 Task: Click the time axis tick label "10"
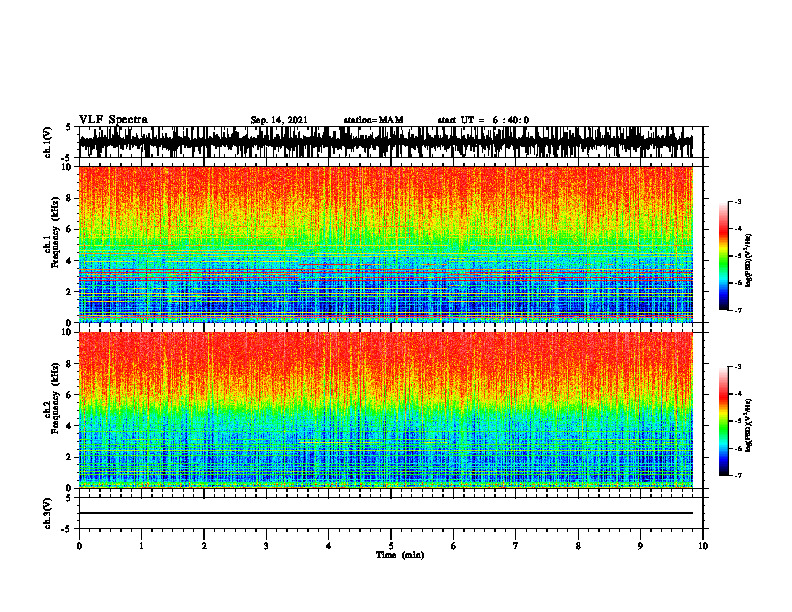[x=703, y=546]
